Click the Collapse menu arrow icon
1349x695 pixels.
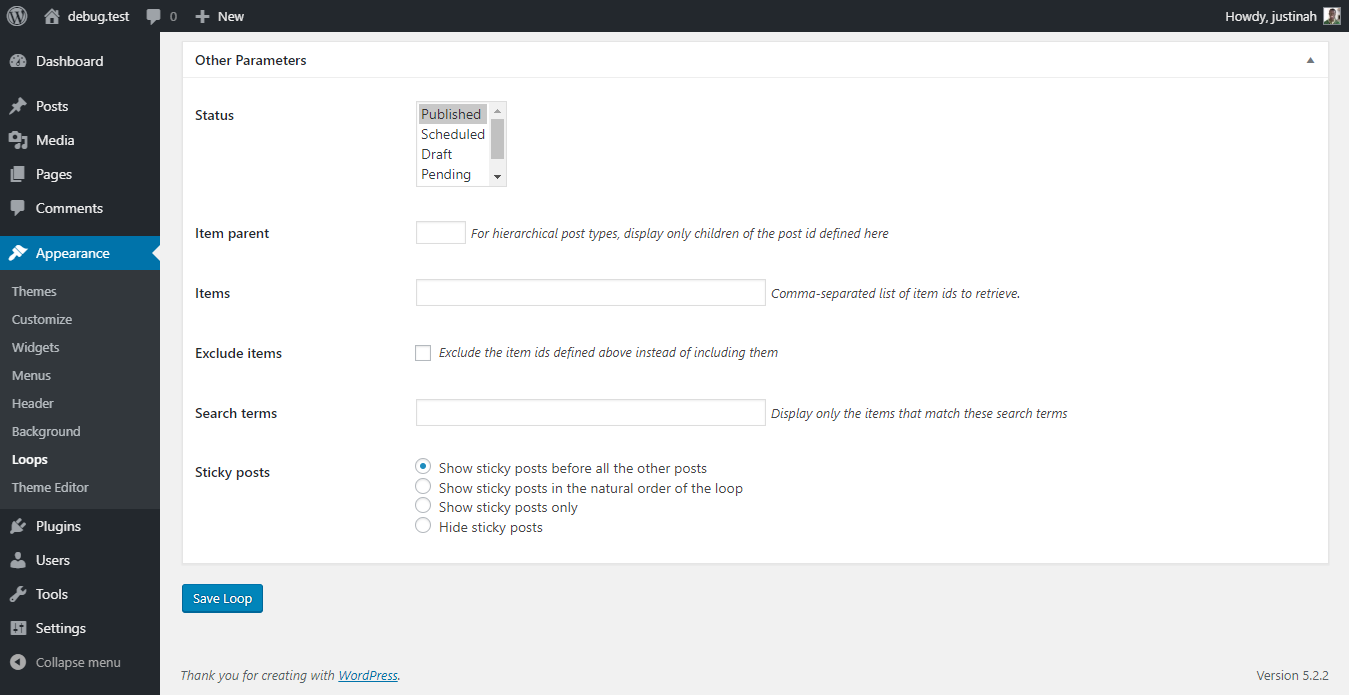tap(18, 662)
